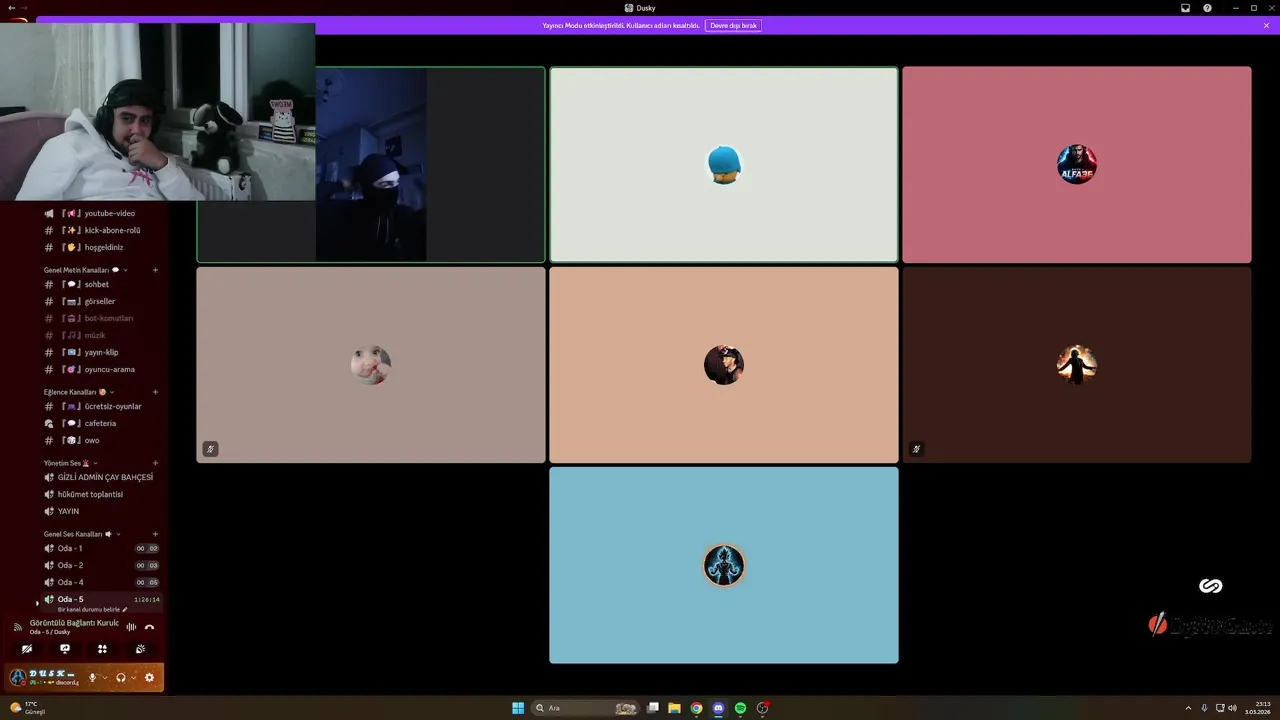Join the YAYIN voice channel
Screen dimensions: 1280x720
100,511
